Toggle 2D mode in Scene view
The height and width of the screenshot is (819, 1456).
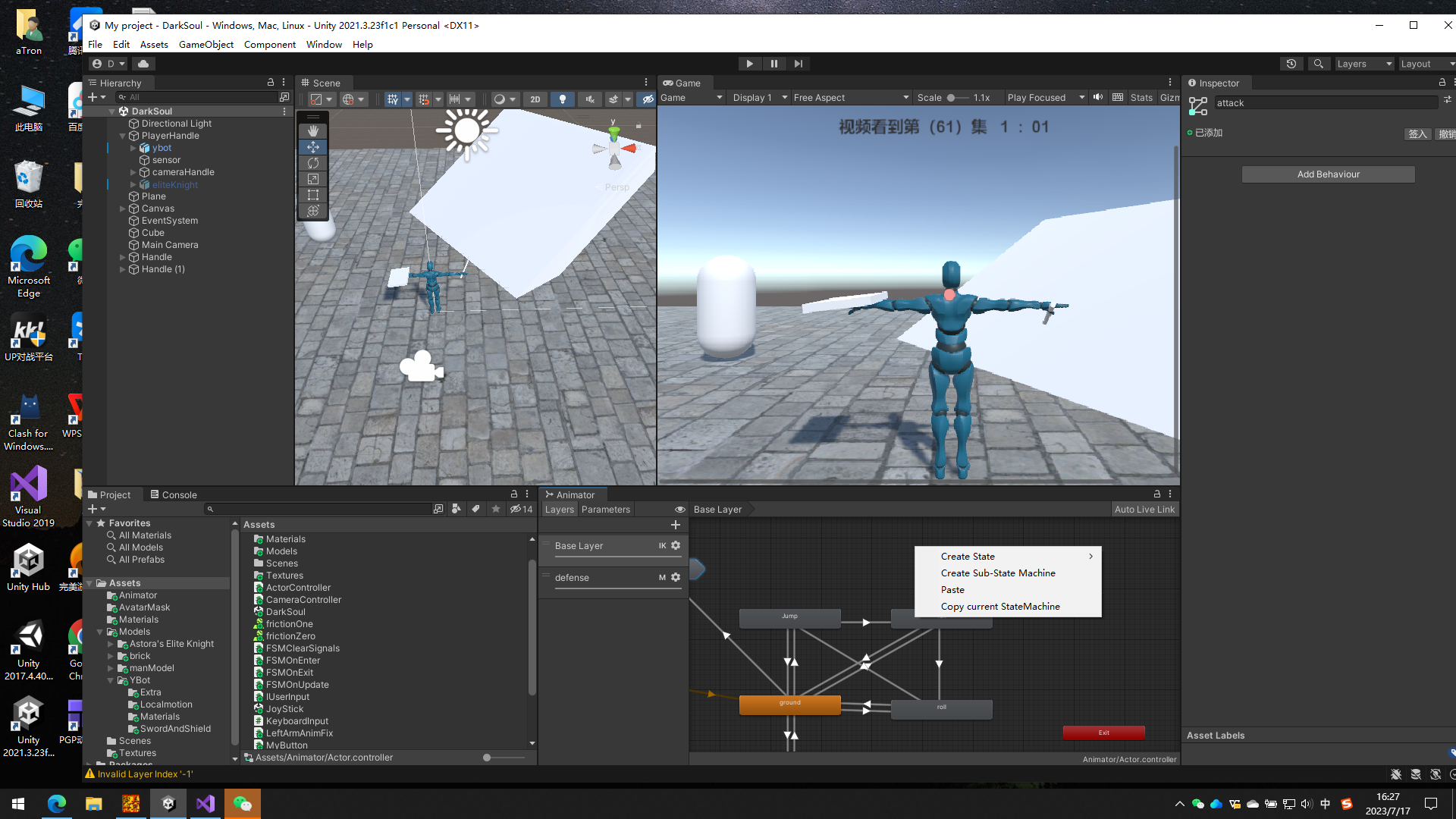click(535, 99)
